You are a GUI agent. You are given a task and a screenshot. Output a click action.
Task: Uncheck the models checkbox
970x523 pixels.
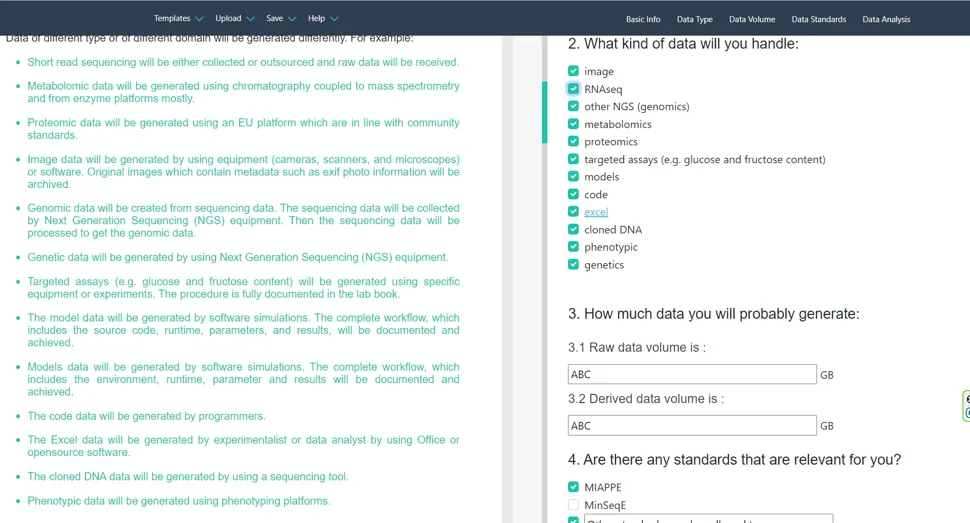click(x=573, y=176)
